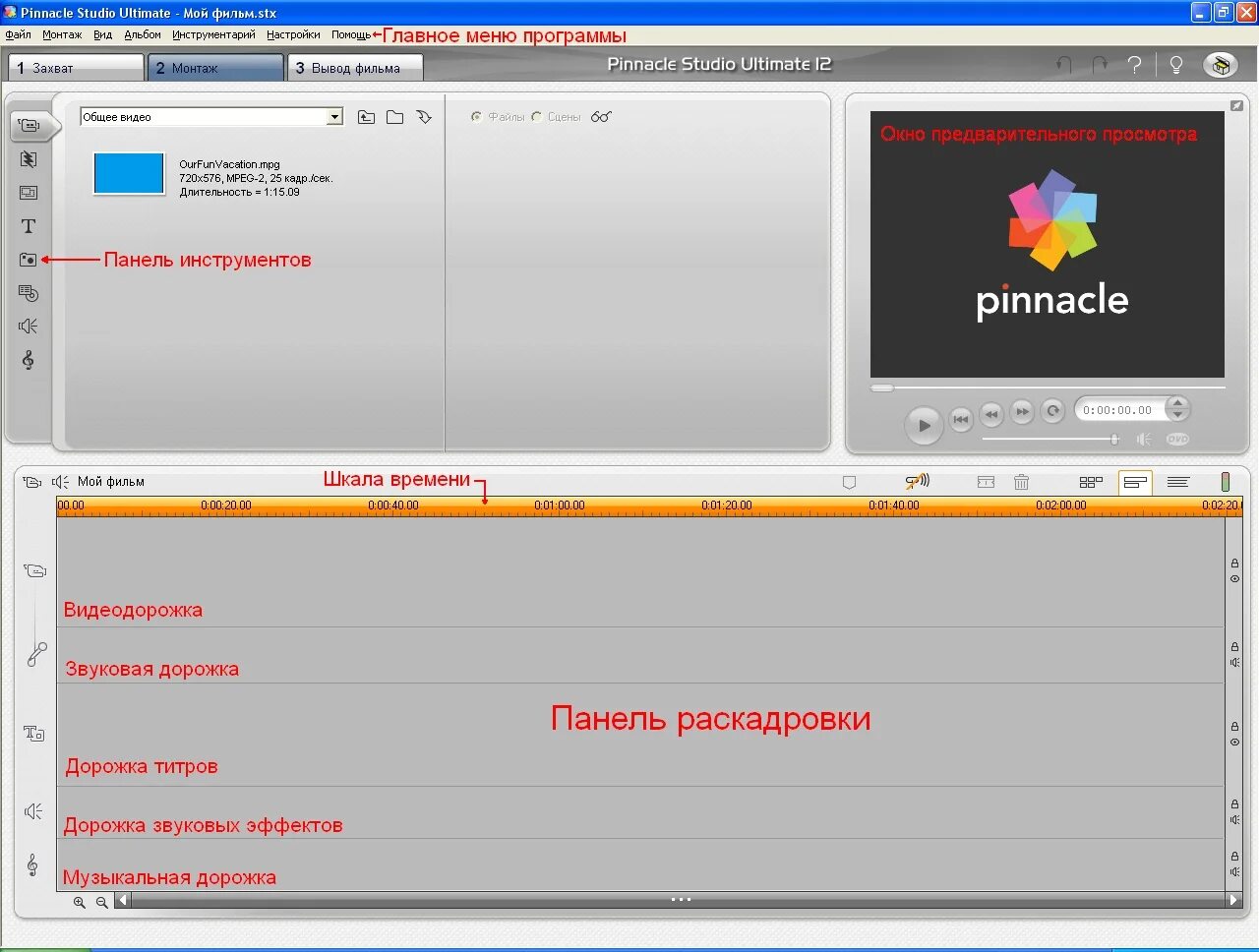This screenshot has height=952, width=1259.
Task: Zoom out the timeline with magnifier minus
Action: coord(101,902)
